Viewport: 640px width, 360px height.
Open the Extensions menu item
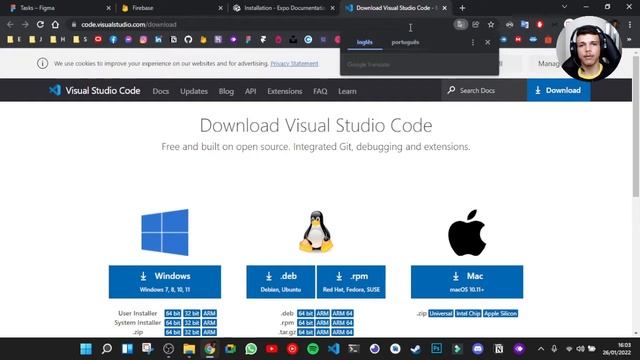point(285,91)
